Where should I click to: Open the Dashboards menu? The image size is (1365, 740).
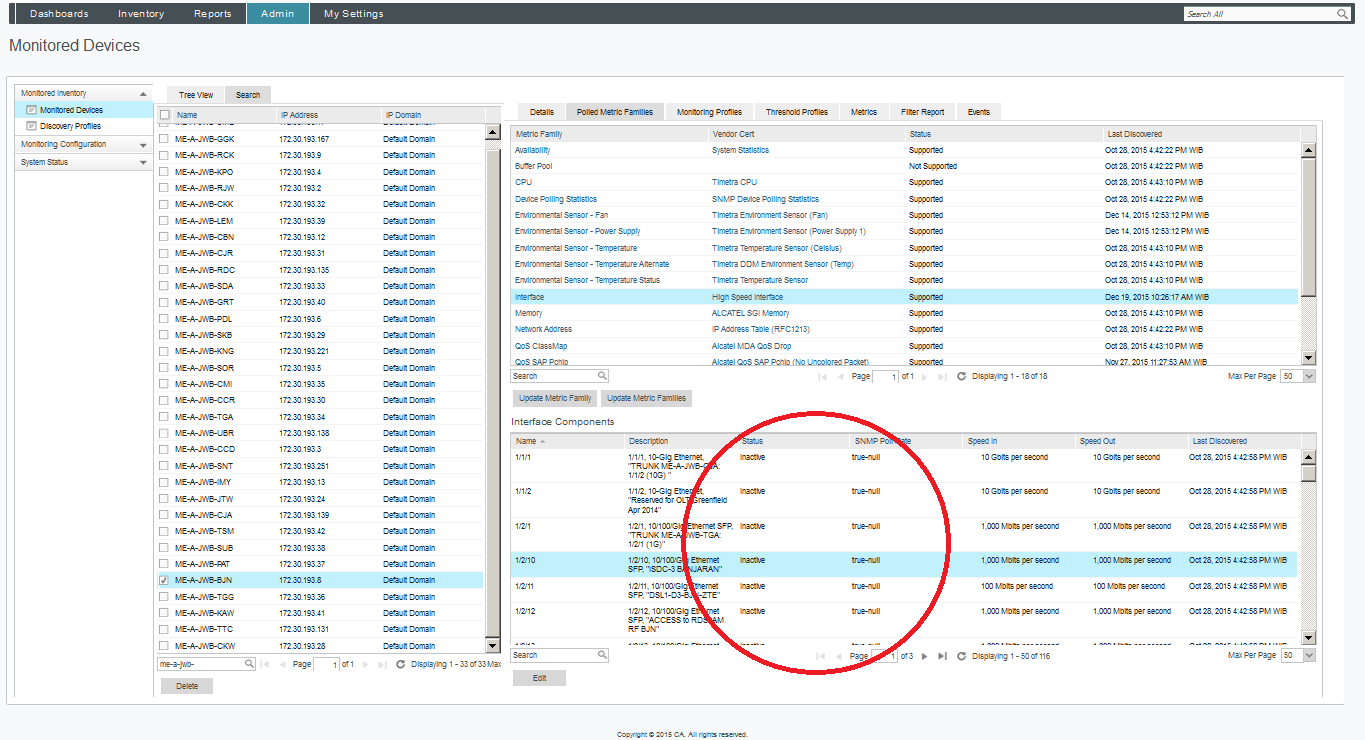click(x=58, y=13)
